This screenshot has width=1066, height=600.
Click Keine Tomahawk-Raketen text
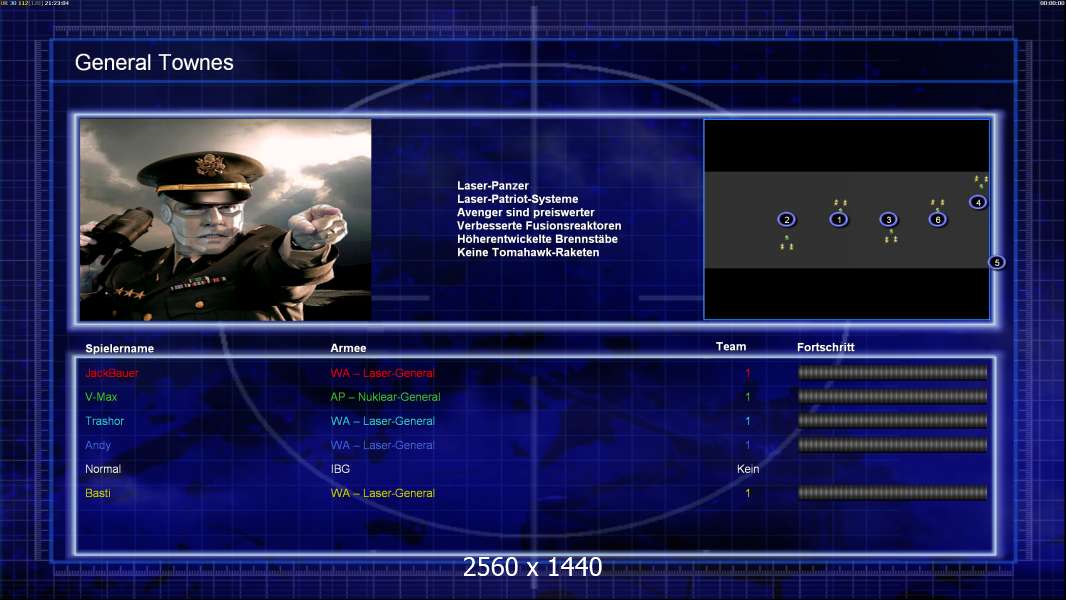[x=528, y=252]
